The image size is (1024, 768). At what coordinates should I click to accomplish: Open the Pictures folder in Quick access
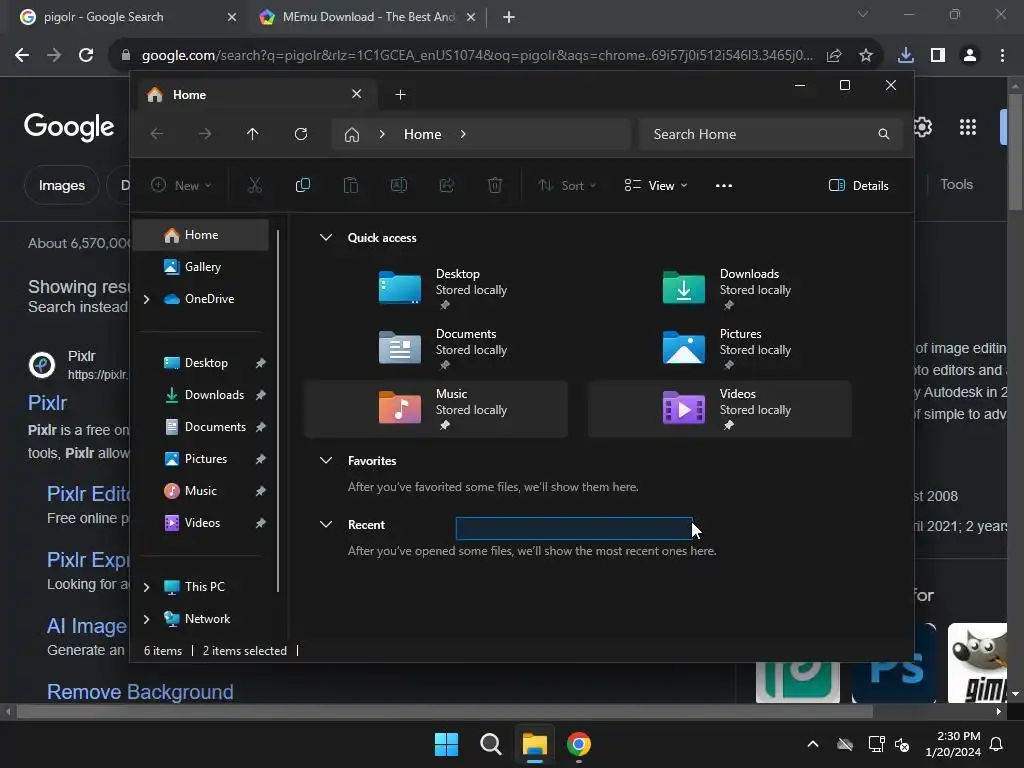click(720, 349)
